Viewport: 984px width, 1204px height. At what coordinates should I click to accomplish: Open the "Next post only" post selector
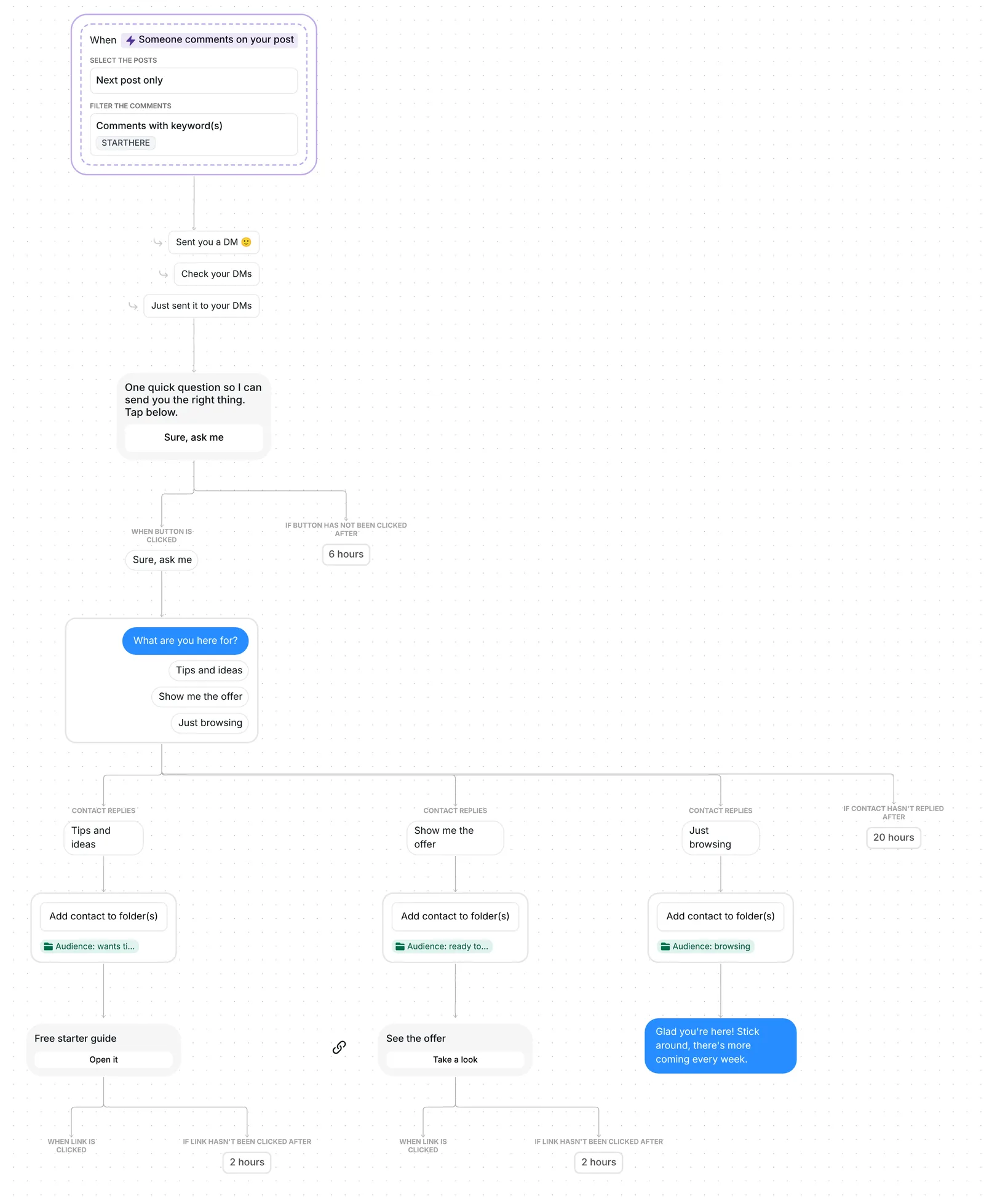tap(194, 81)
